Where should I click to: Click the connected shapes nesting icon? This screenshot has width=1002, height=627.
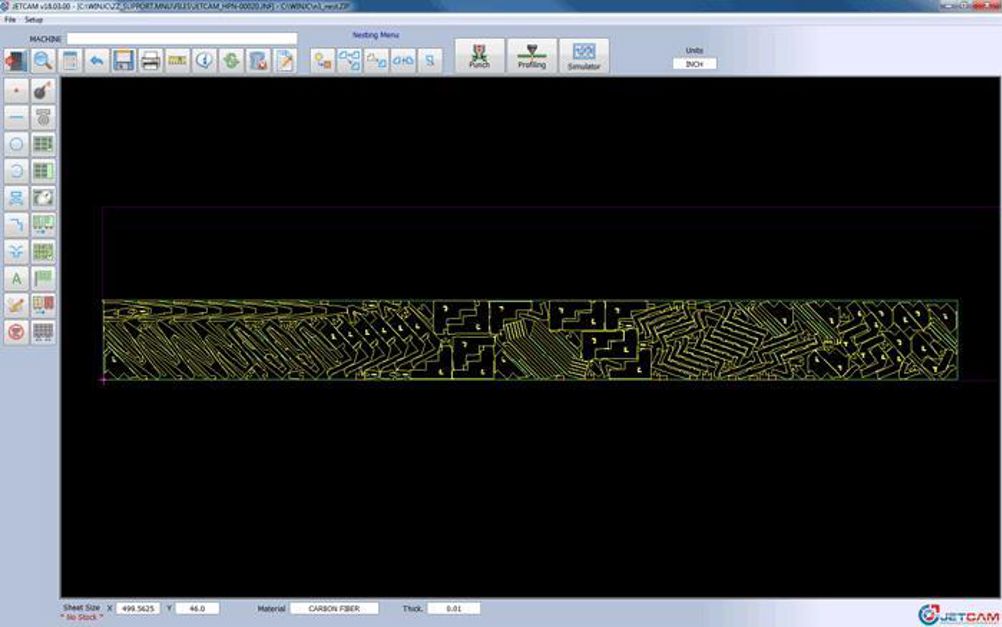coord(350,61)
